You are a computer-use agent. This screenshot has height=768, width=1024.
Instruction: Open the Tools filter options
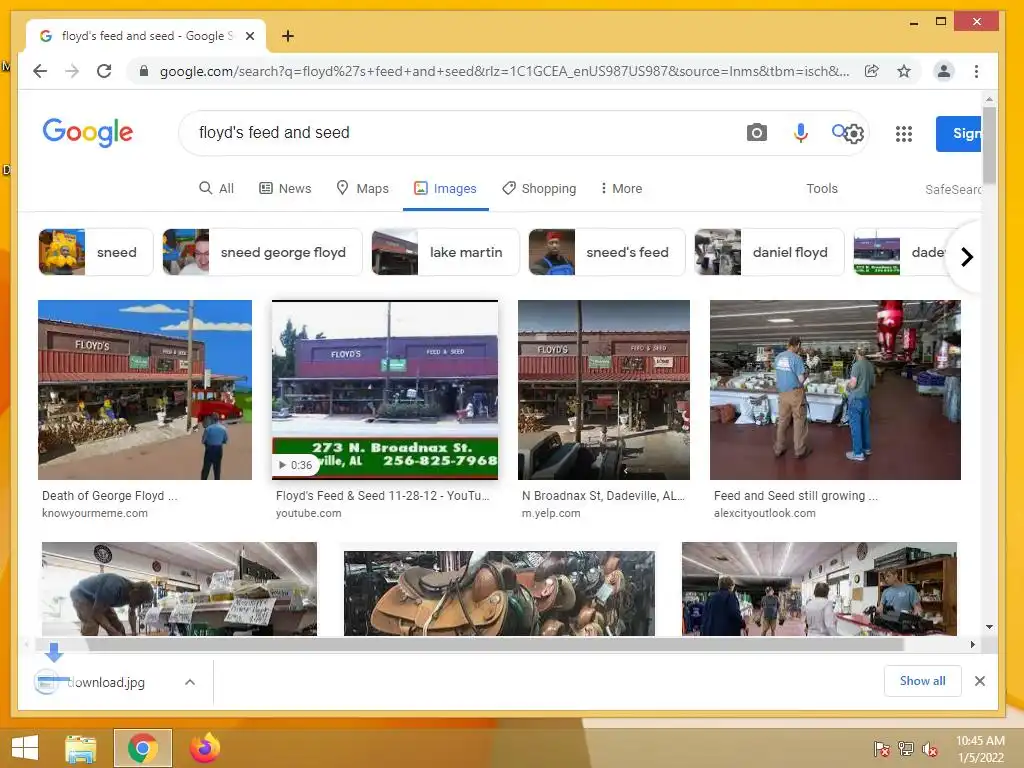pyautogui.click(x=822, y=189)
